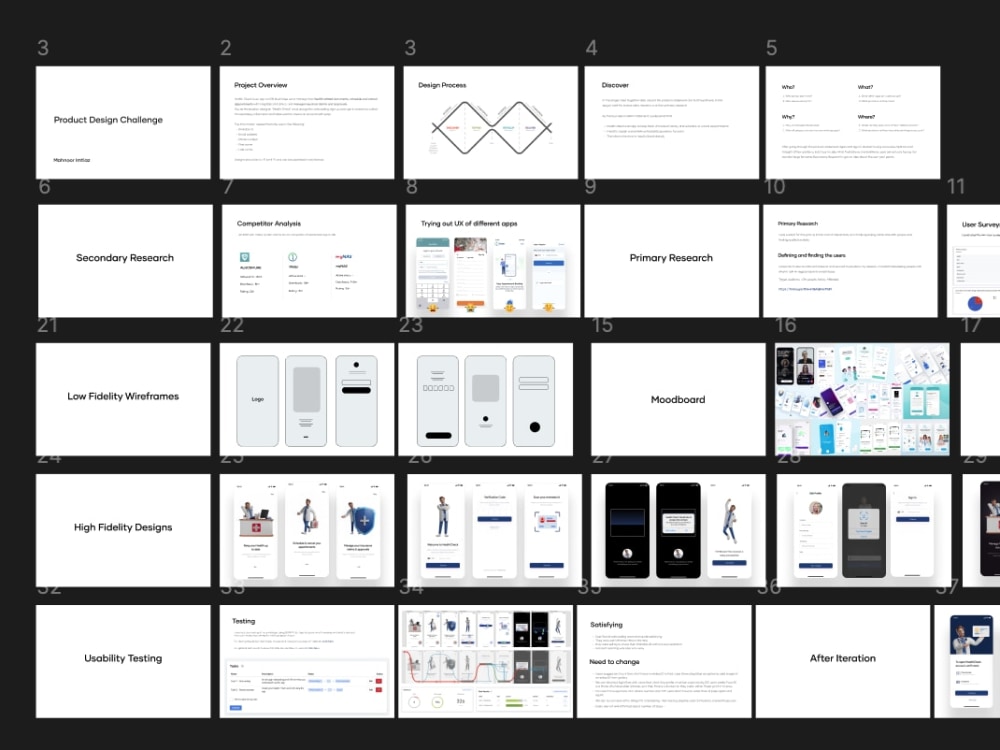Select the frame with the profile avatar screen
Screen dimensions: 1000x750
(x=864, y=530)
